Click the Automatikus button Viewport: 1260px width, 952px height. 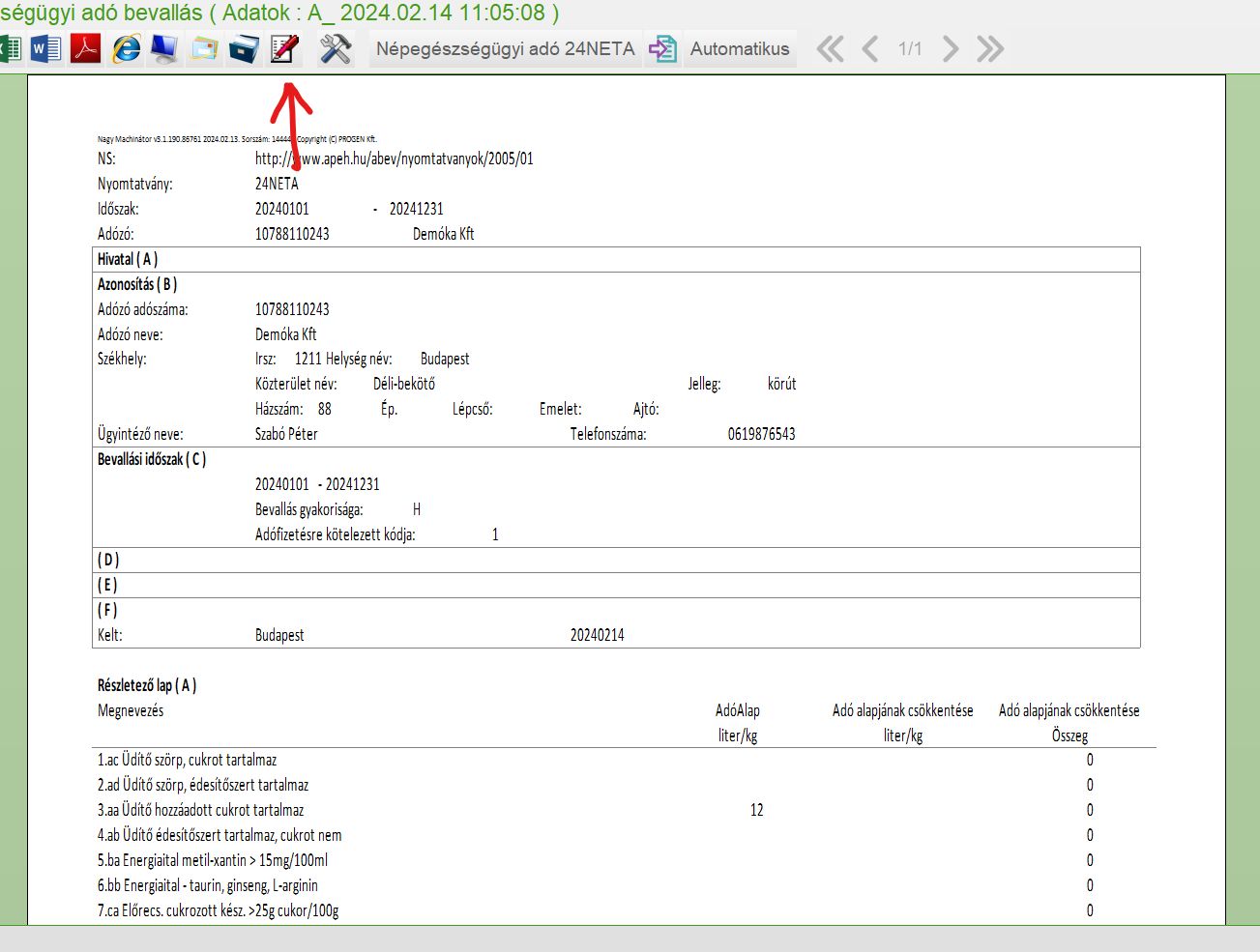740,48
